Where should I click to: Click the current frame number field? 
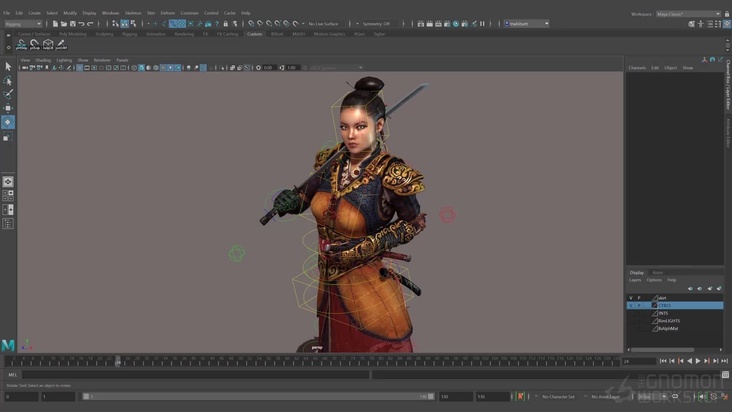click(x=639, y=361)
